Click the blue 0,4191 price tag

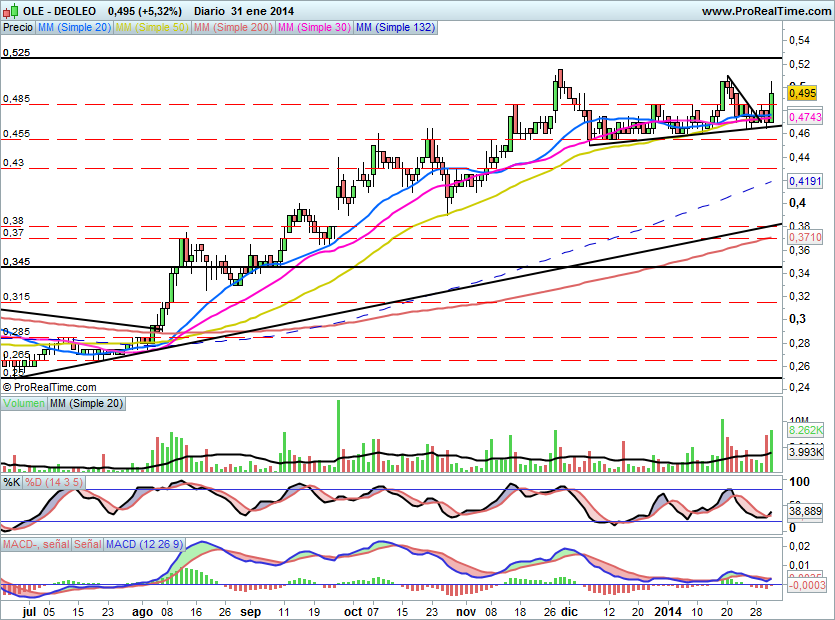804,182
